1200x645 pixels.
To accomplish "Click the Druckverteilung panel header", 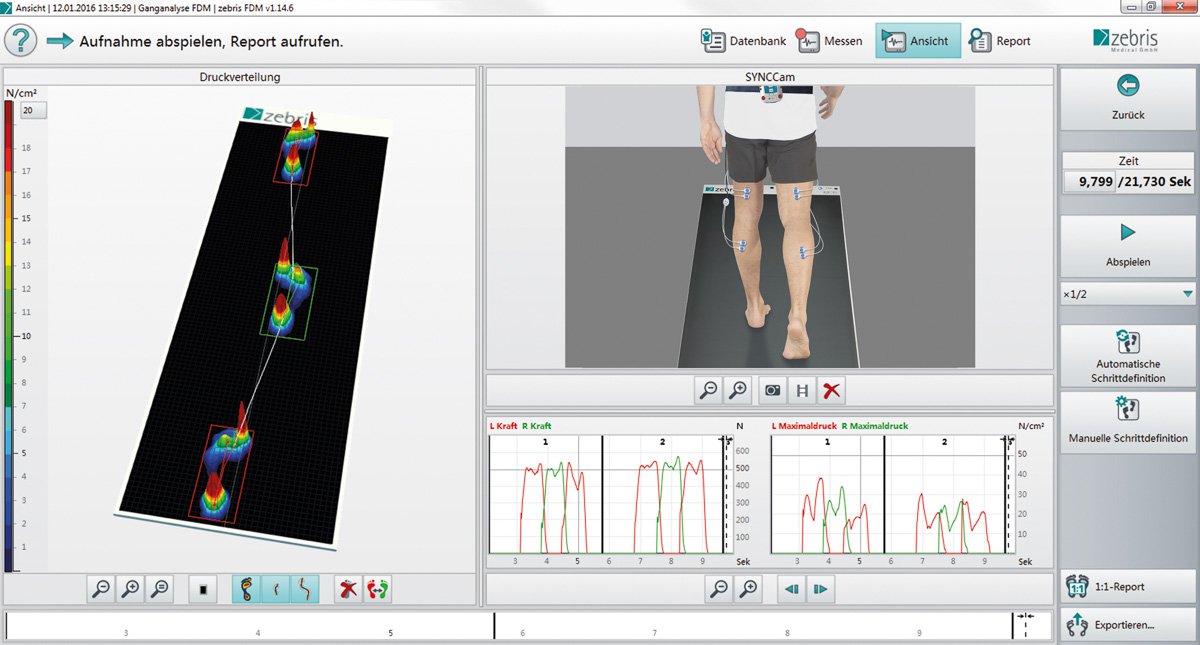I will click(x=239, y=77).
